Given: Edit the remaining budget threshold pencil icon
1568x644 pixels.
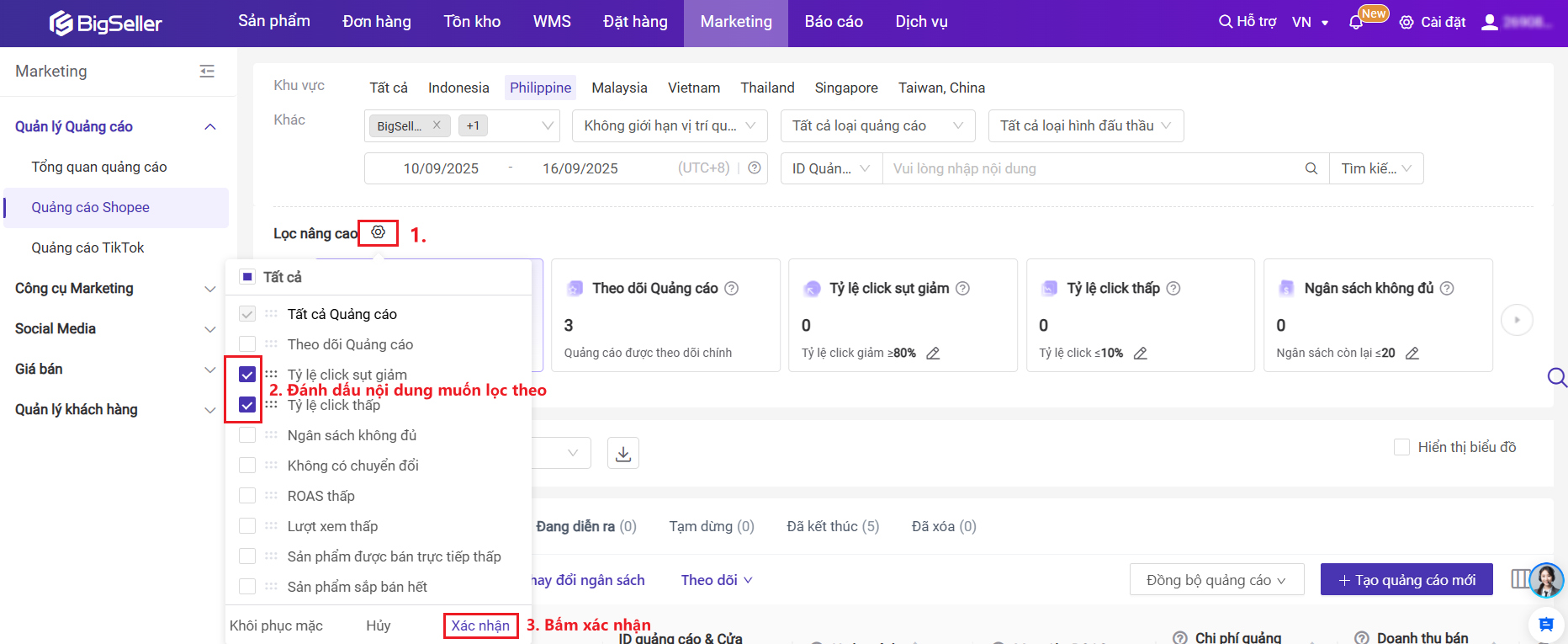Looking at the screenshot, I should point(1412,354).
